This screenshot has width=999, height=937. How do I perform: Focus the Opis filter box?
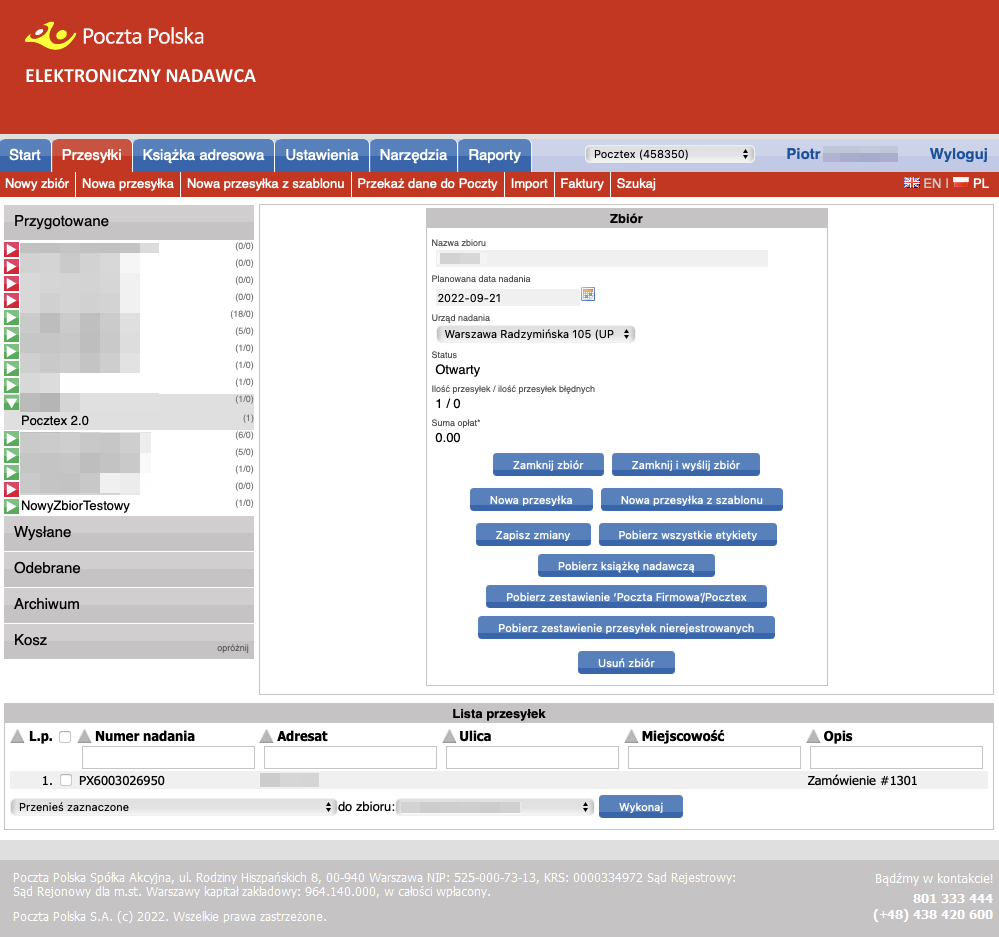(x=896, y=757)
